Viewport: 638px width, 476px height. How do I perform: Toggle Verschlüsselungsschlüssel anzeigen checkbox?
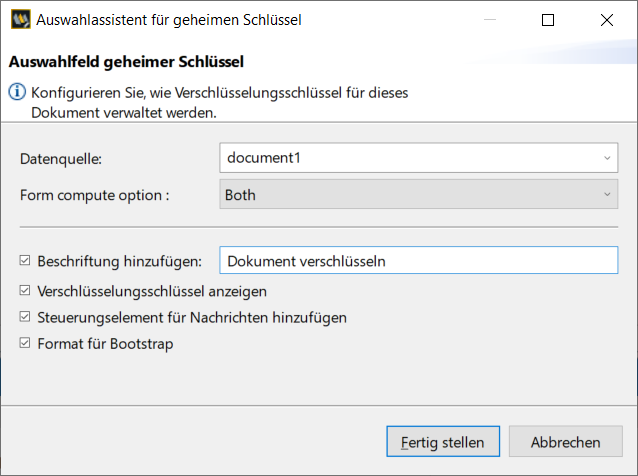(25, 290)
